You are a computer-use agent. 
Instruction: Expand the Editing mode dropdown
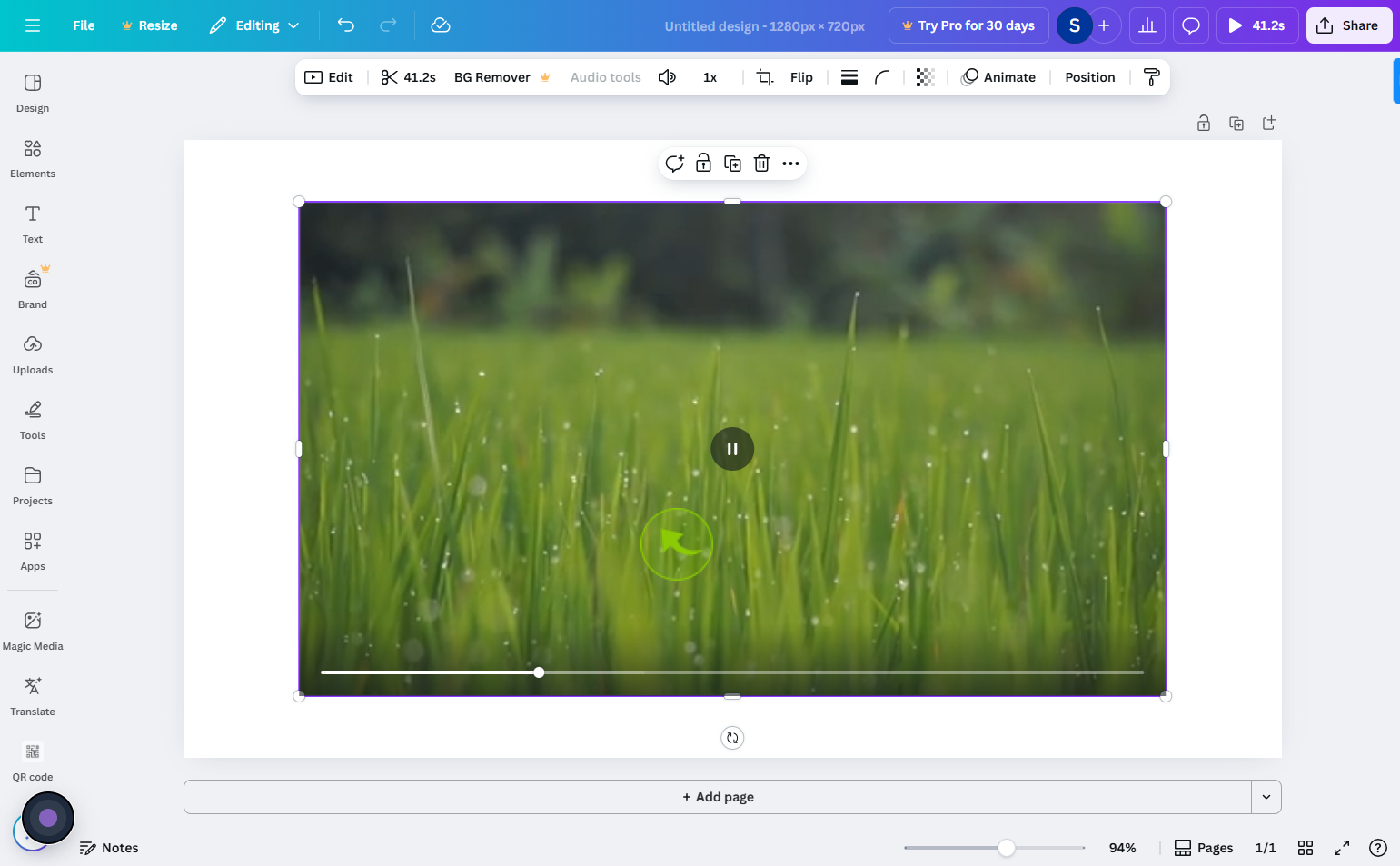[254, 25]
